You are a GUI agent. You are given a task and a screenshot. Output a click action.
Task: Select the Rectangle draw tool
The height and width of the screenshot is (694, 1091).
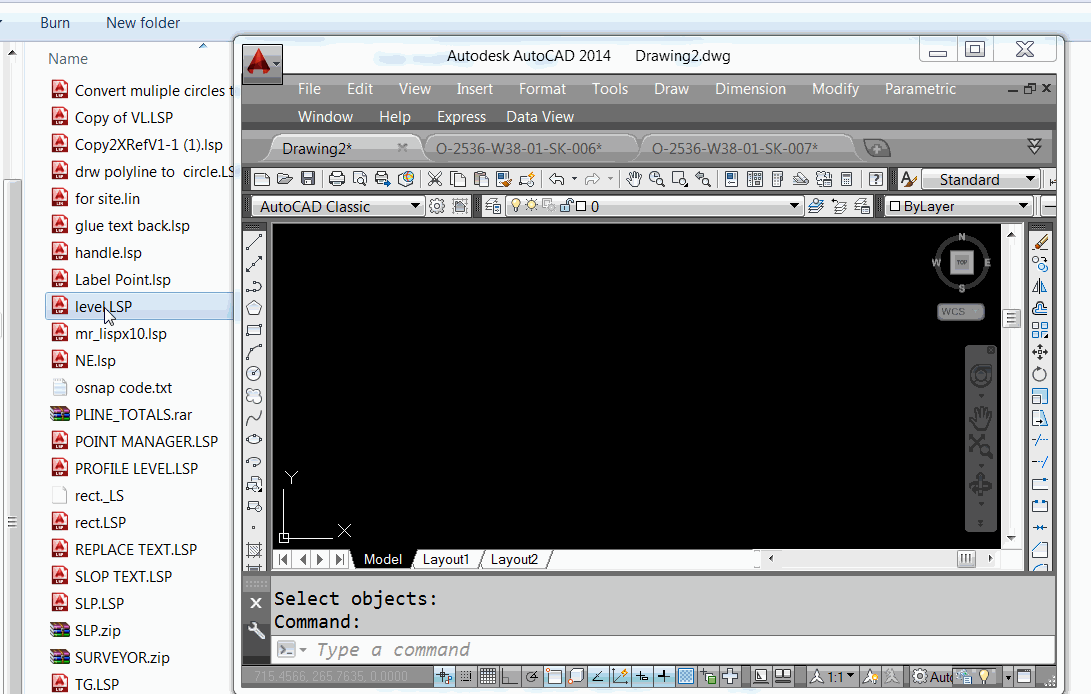point(254,330)
